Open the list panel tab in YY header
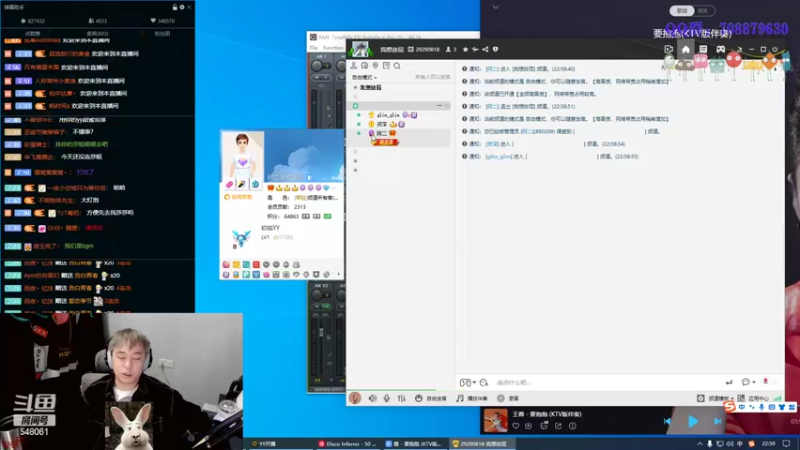The image size is (800, 450). (x=703, y=49)
